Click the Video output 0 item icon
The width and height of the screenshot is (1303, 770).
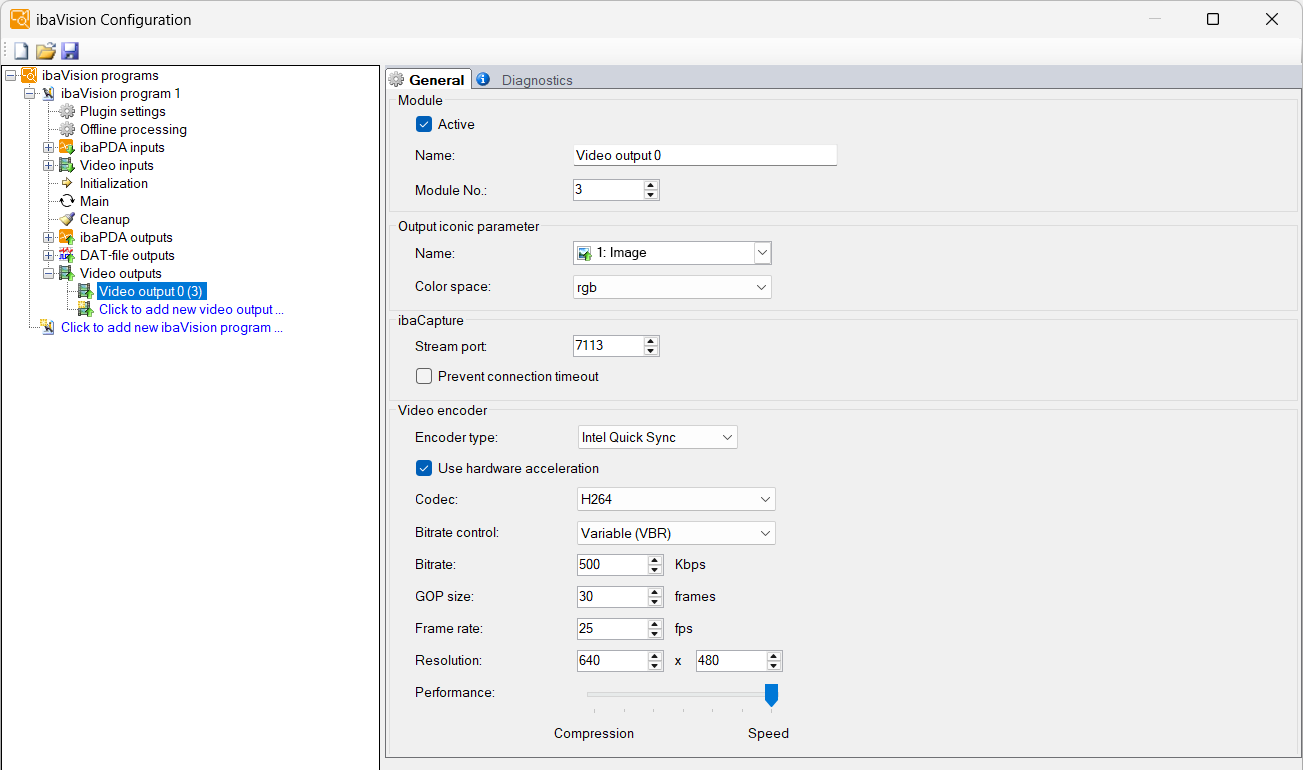click(86, 291)
